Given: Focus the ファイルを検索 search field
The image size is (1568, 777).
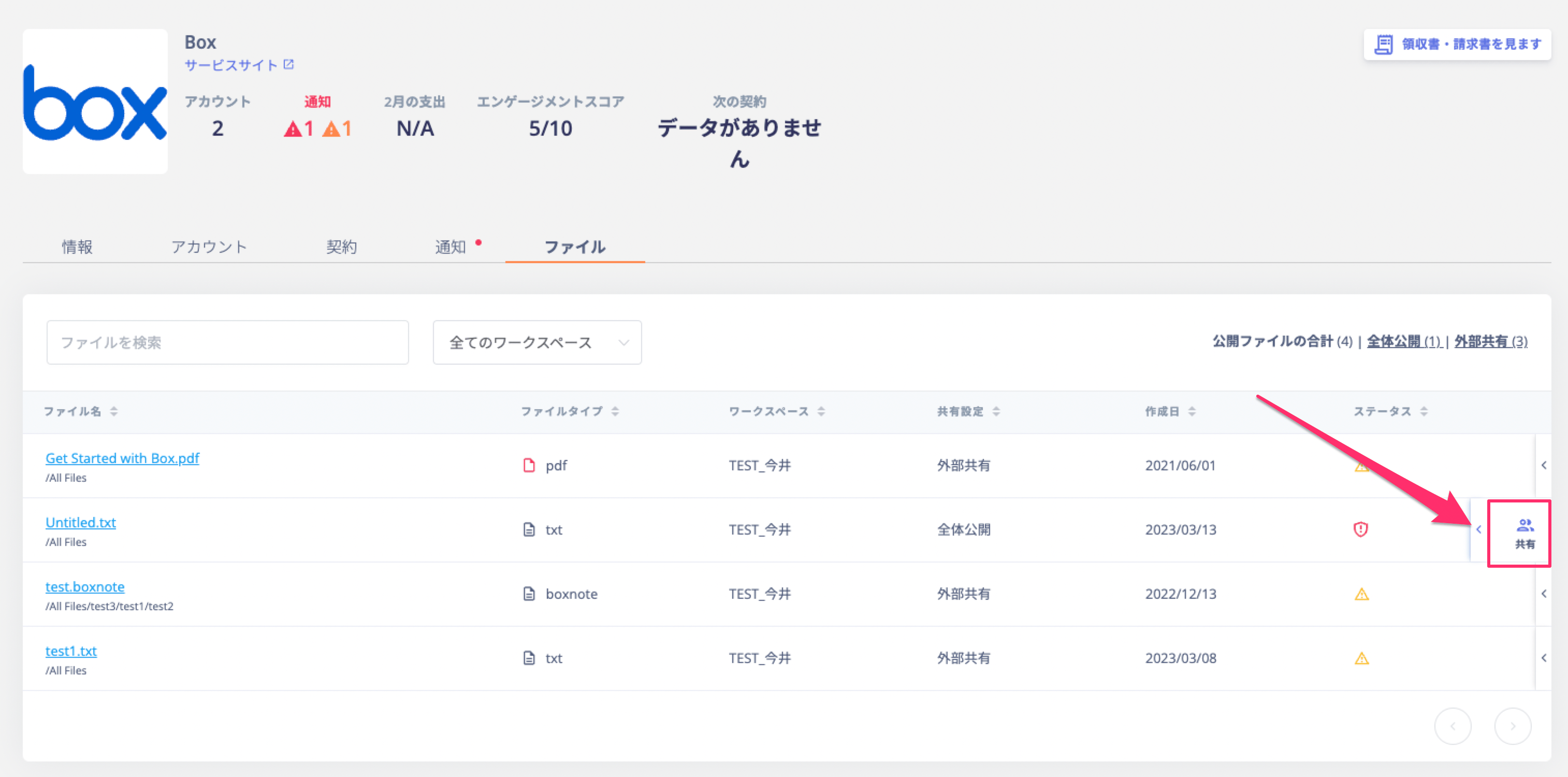Looking at the screenshot, I should click(228, 342).
